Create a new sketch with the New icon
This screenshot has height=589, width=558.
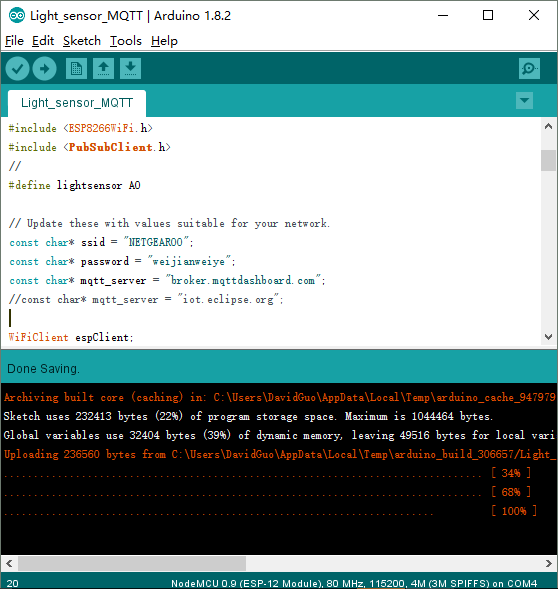coord(76,68)
